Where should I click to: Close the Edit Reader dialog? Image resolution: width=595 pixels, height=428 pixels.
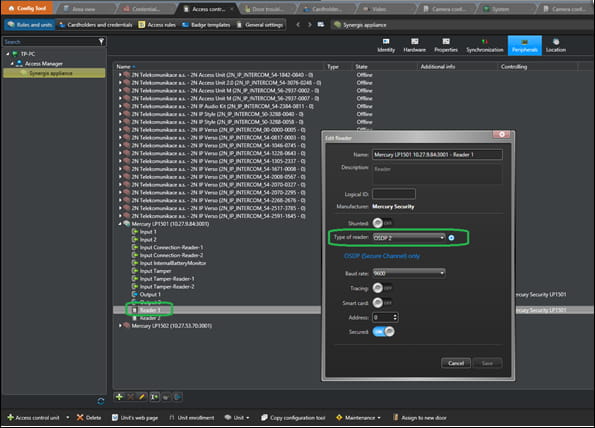[502, 134]
